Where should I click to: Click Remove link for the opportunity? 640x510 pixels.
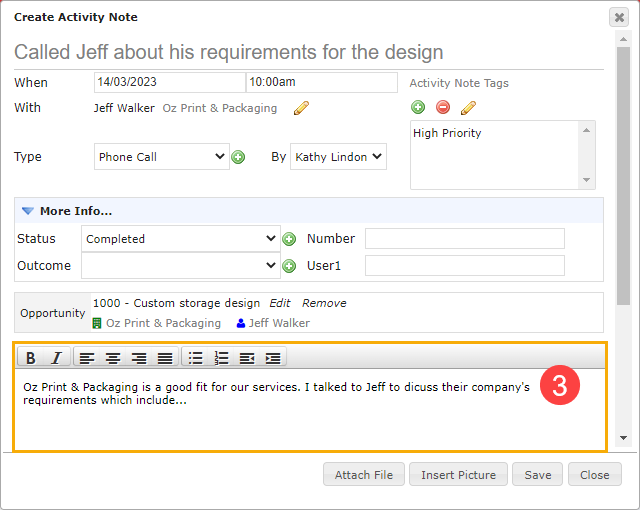pyautogui.click(x=324, y=303)
